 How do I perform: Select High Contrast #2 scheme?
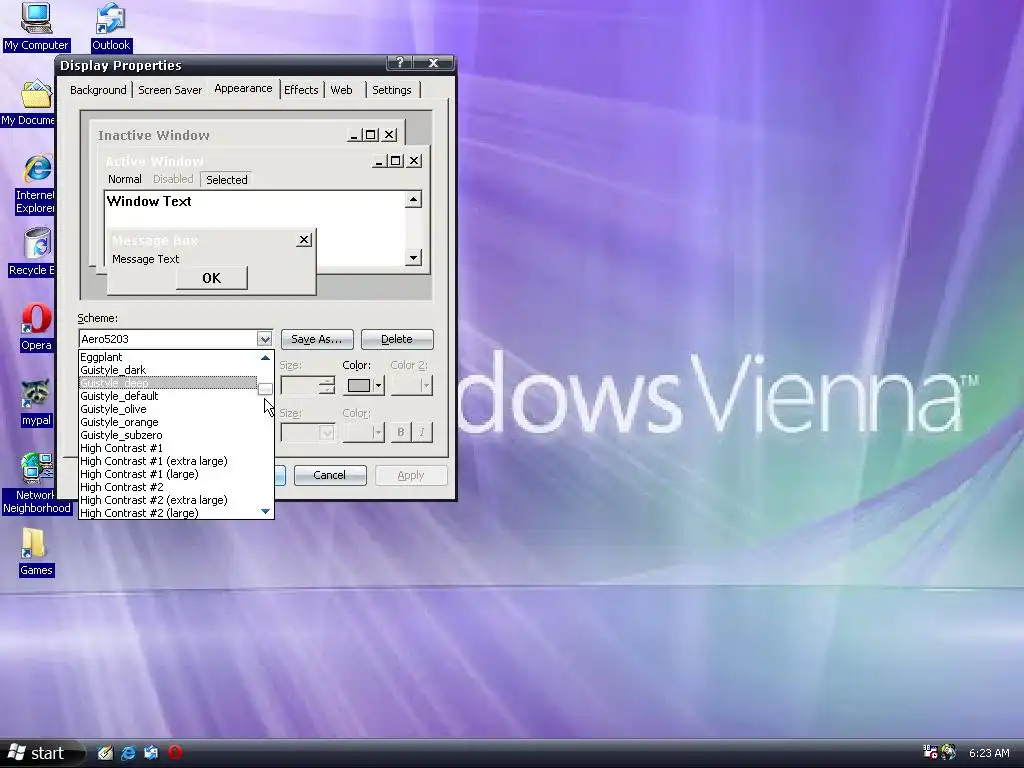pyautogui.click(x=168, y=488)
